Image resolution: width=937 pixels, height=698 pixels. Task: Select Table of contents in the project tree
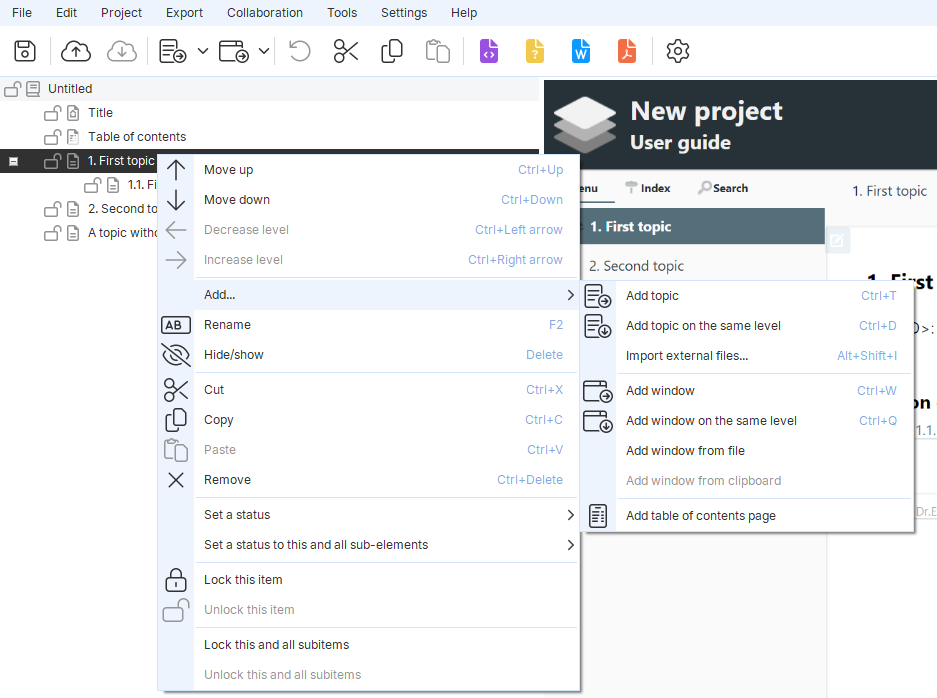[137, 137]
